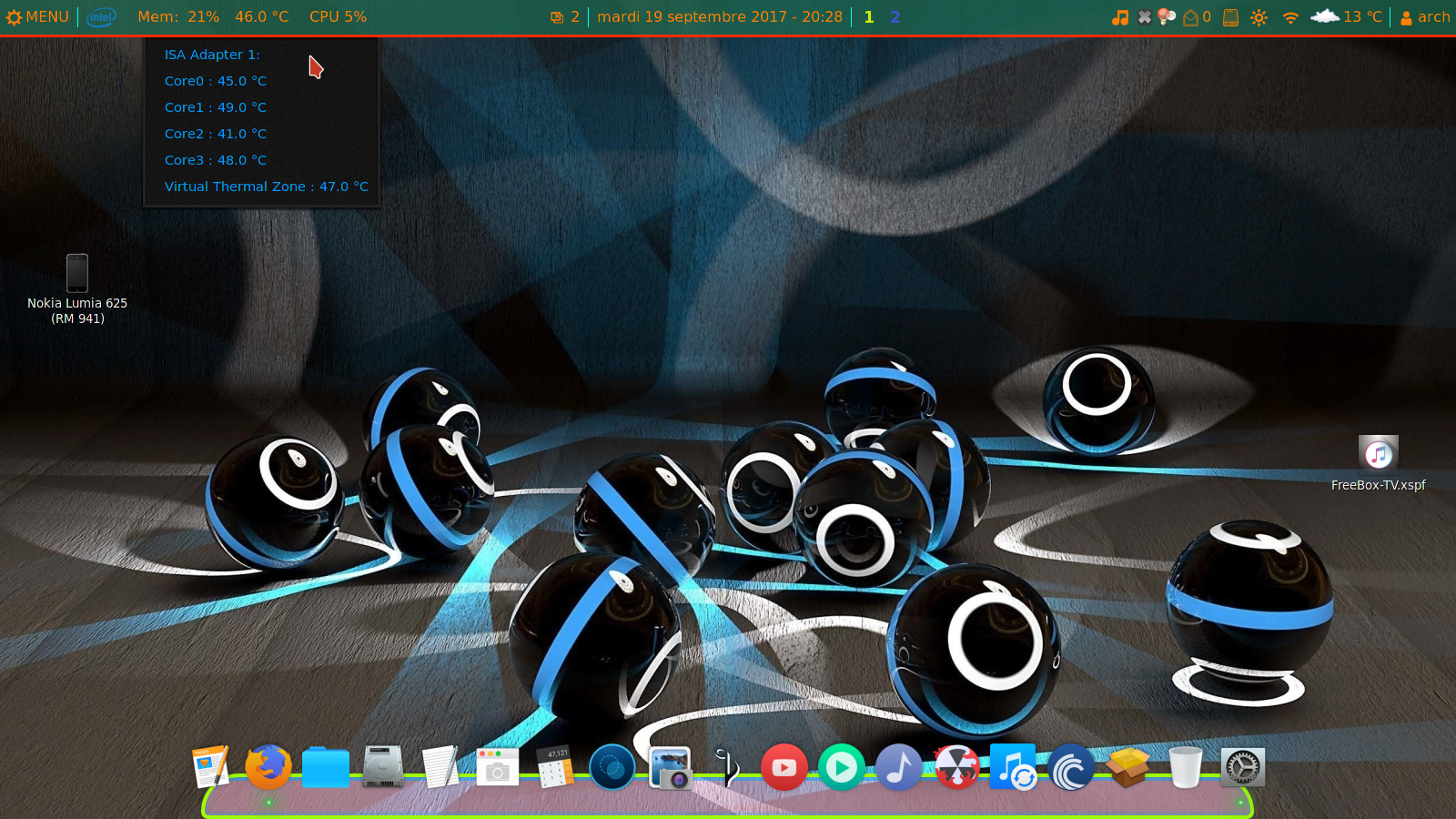Launch the green play media player

pyautogui.click(x=841, y=768)
